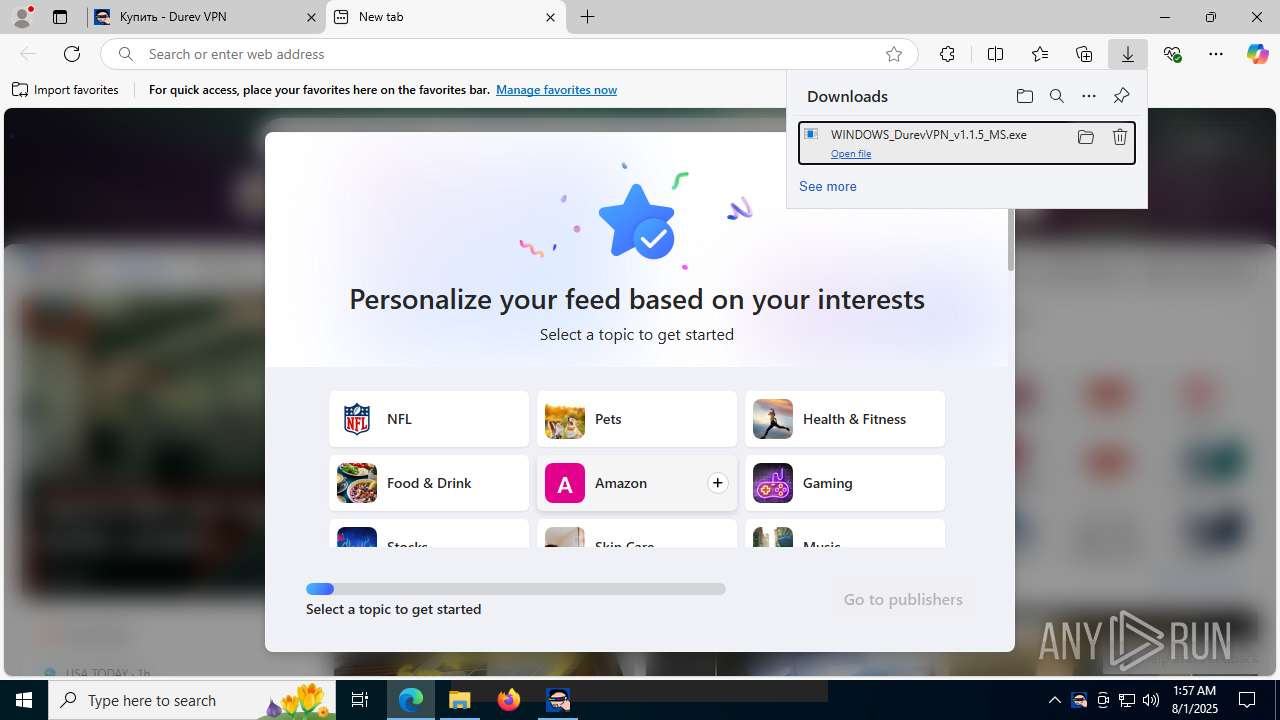Open File Explorer from taskbar
Screen dimensions: 1280x720
pyautogui.click(x=460, y=700)
